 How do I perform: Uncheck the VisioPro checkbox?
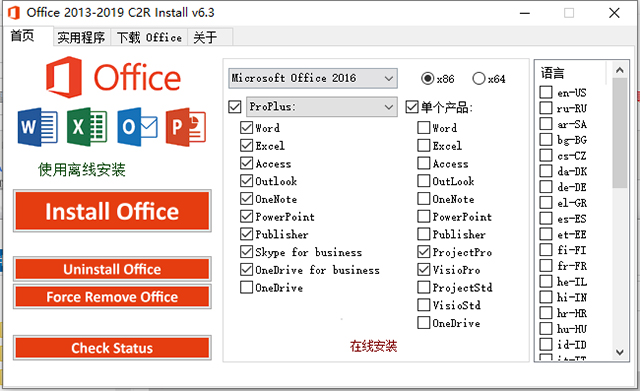click(424, 270)
